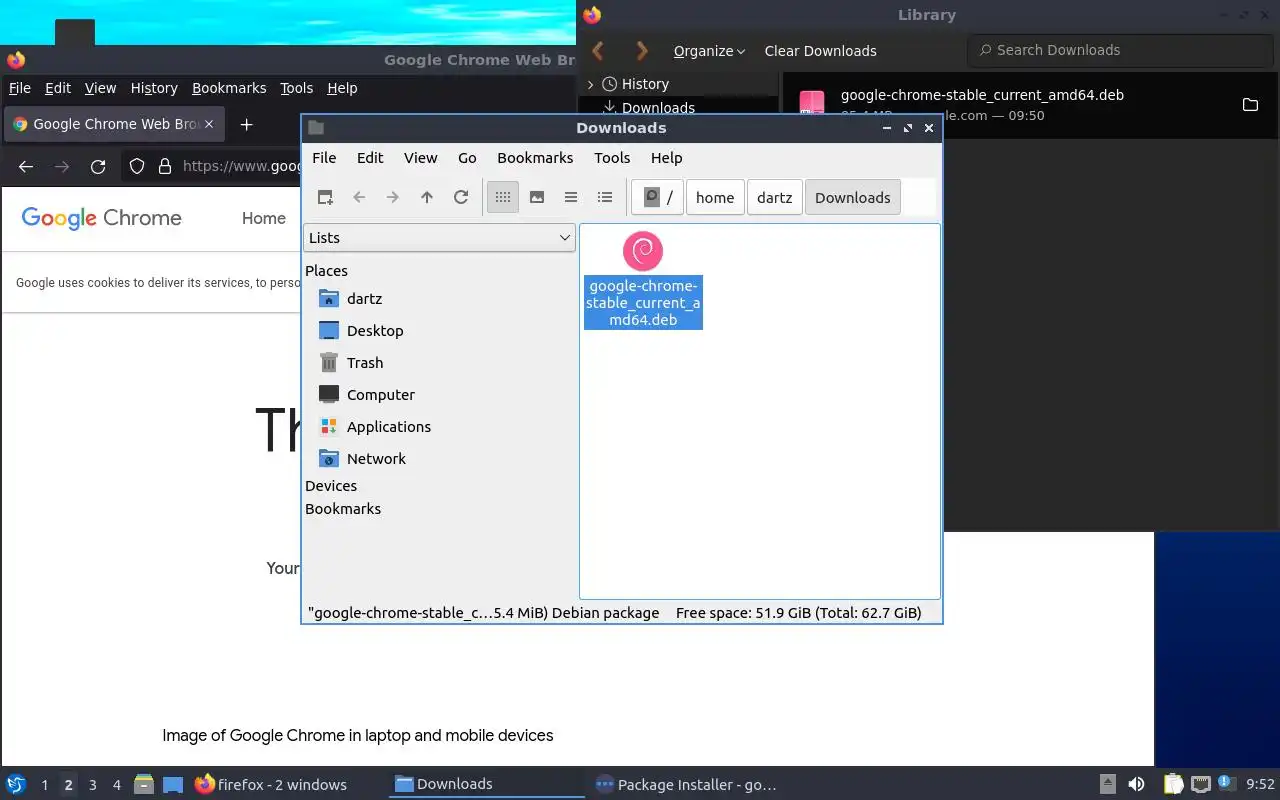This screenshot has height=800, width=1280.
Task: Open Edit menu in Downloads window
Action: coord(370,158)
